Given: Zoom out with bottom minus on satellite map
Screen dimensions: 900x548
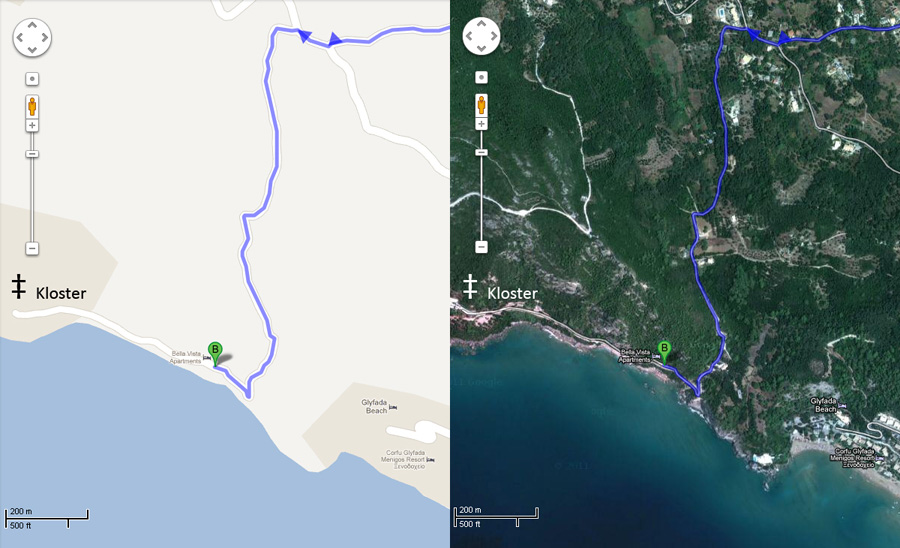Looking at the screenshot, I should (x=482, y=247).
